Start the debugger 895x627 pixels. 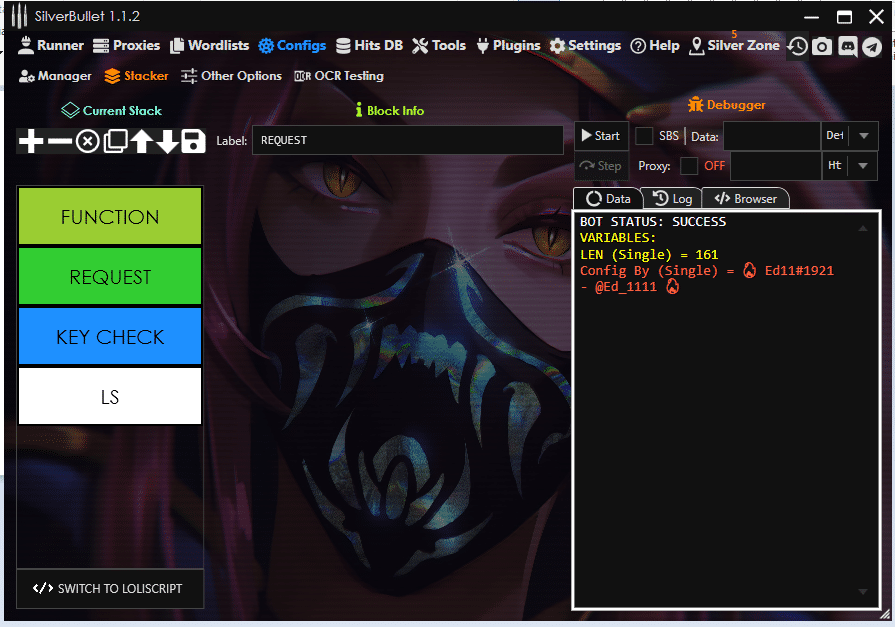pos(601,136)
